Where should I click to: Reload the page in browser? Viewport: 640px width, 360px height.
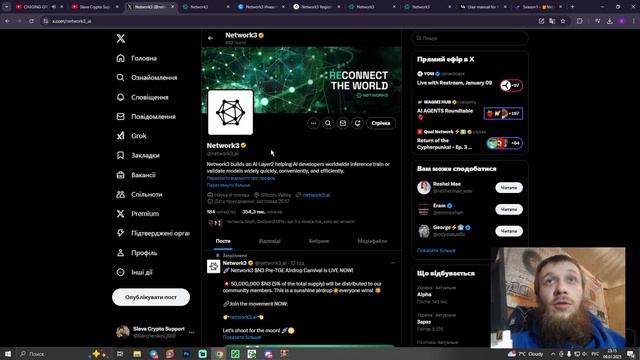click(x=31, y=21)
